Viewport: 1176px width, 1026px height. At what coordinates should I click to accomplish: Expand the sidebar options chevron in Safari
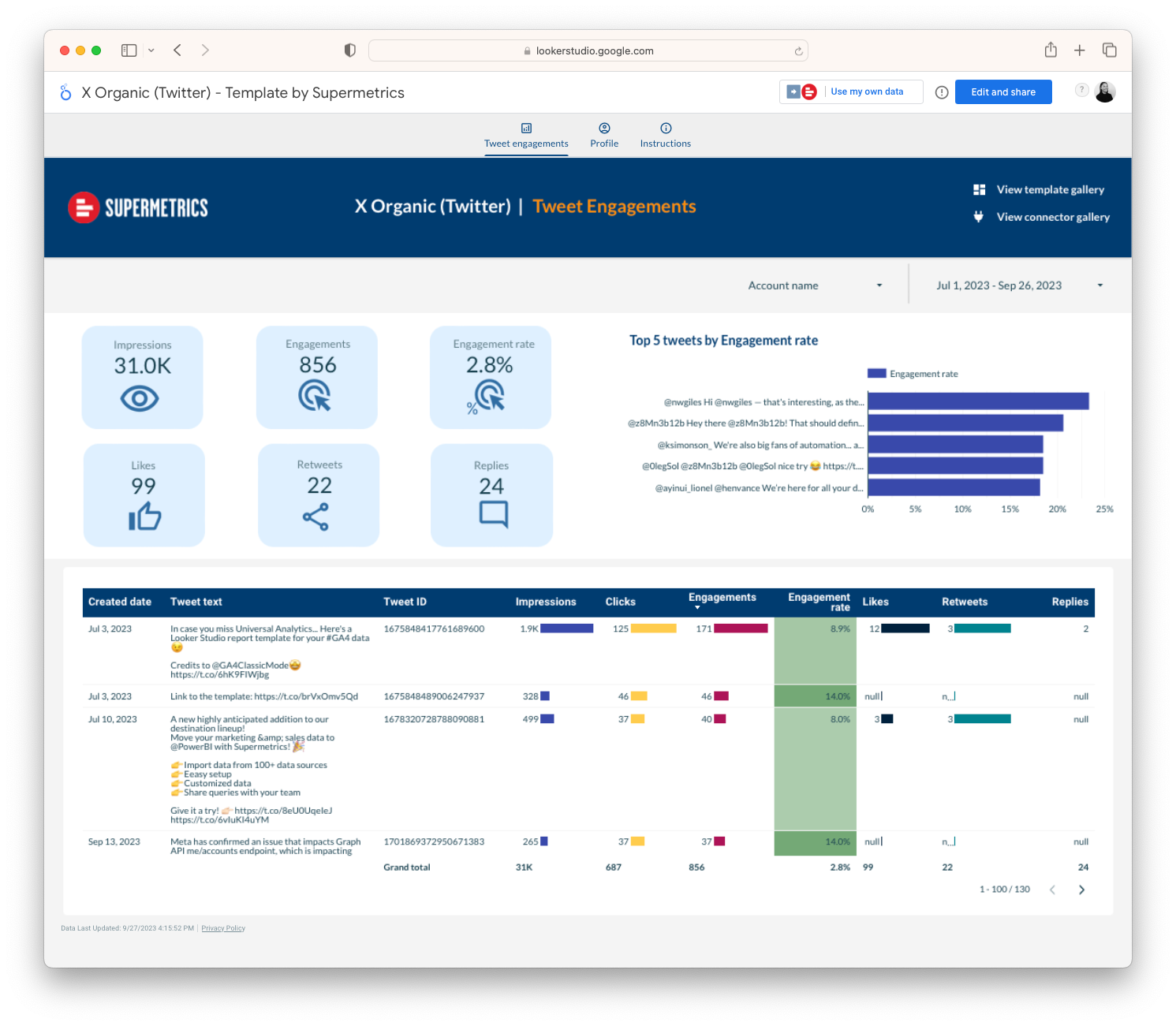pyautogui.click(x=151, y=50)
